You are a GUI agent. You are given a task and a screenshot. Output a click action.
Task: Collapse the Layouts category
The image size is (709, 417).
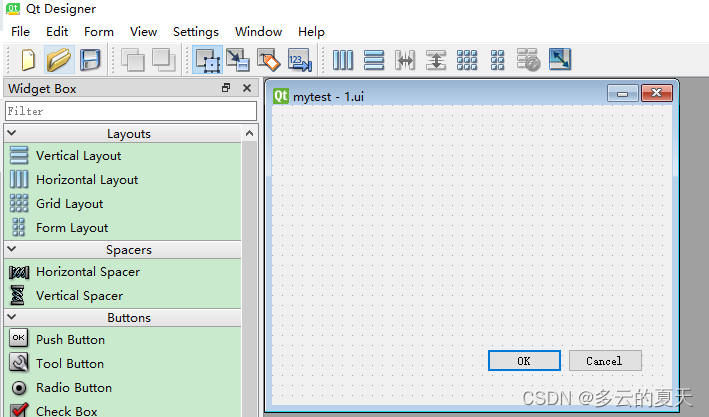coord(12,133)
